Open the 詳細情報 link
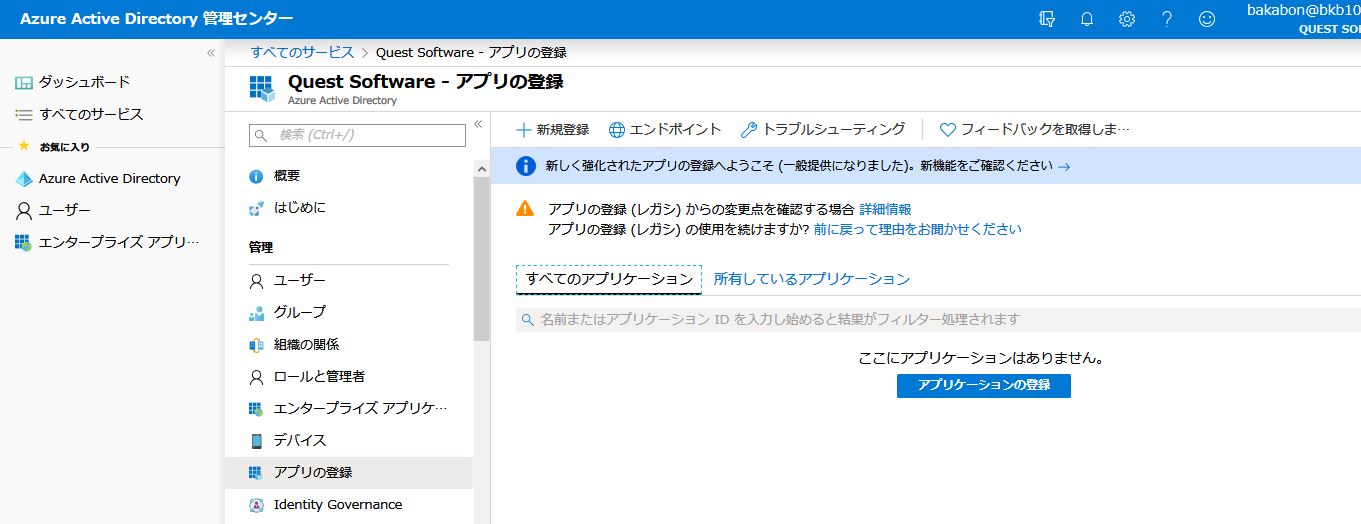The image size is (1361, 524). click(885, 209)
